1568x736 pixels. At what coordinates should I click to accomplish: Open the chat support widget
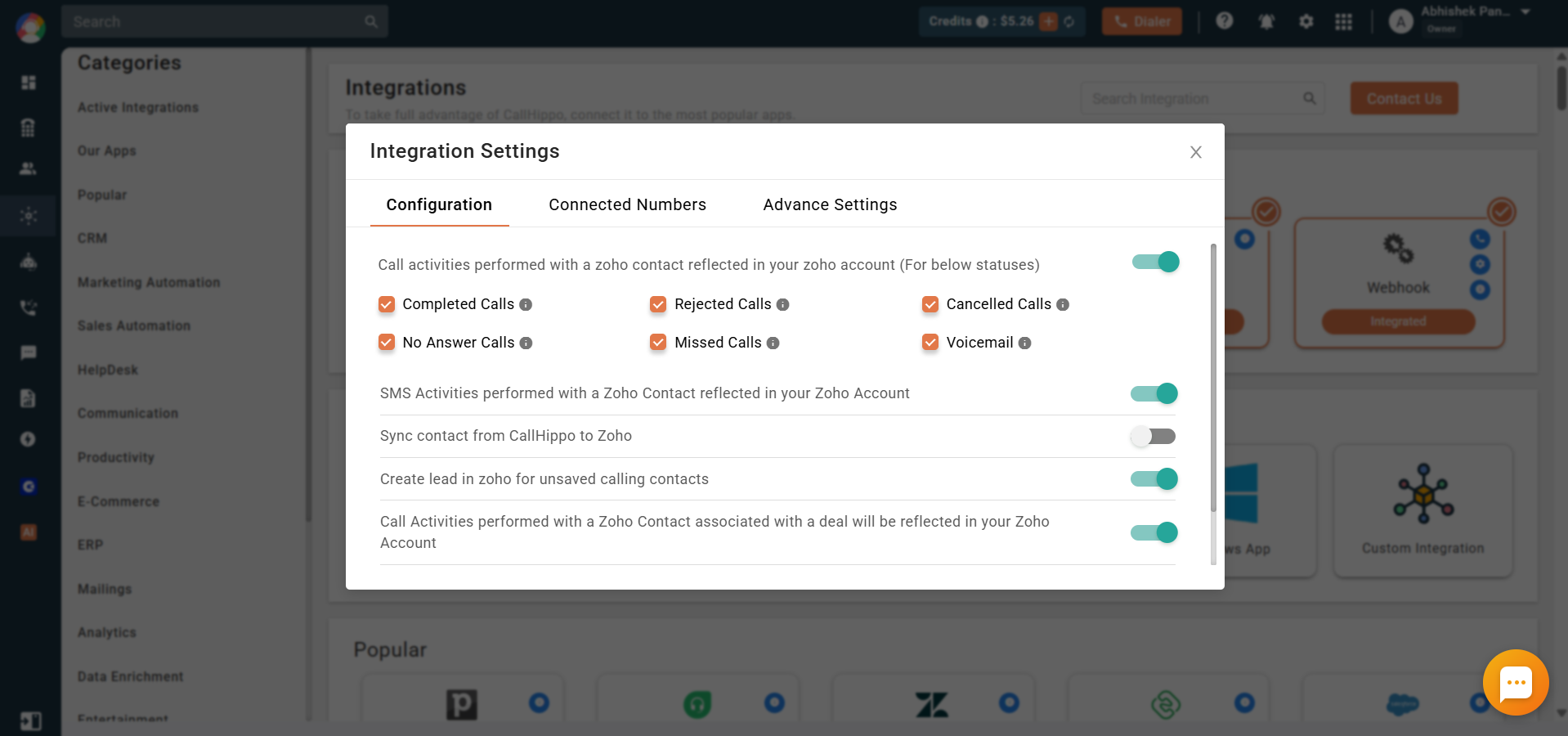pyautogui.click(x=1516, y=683)
